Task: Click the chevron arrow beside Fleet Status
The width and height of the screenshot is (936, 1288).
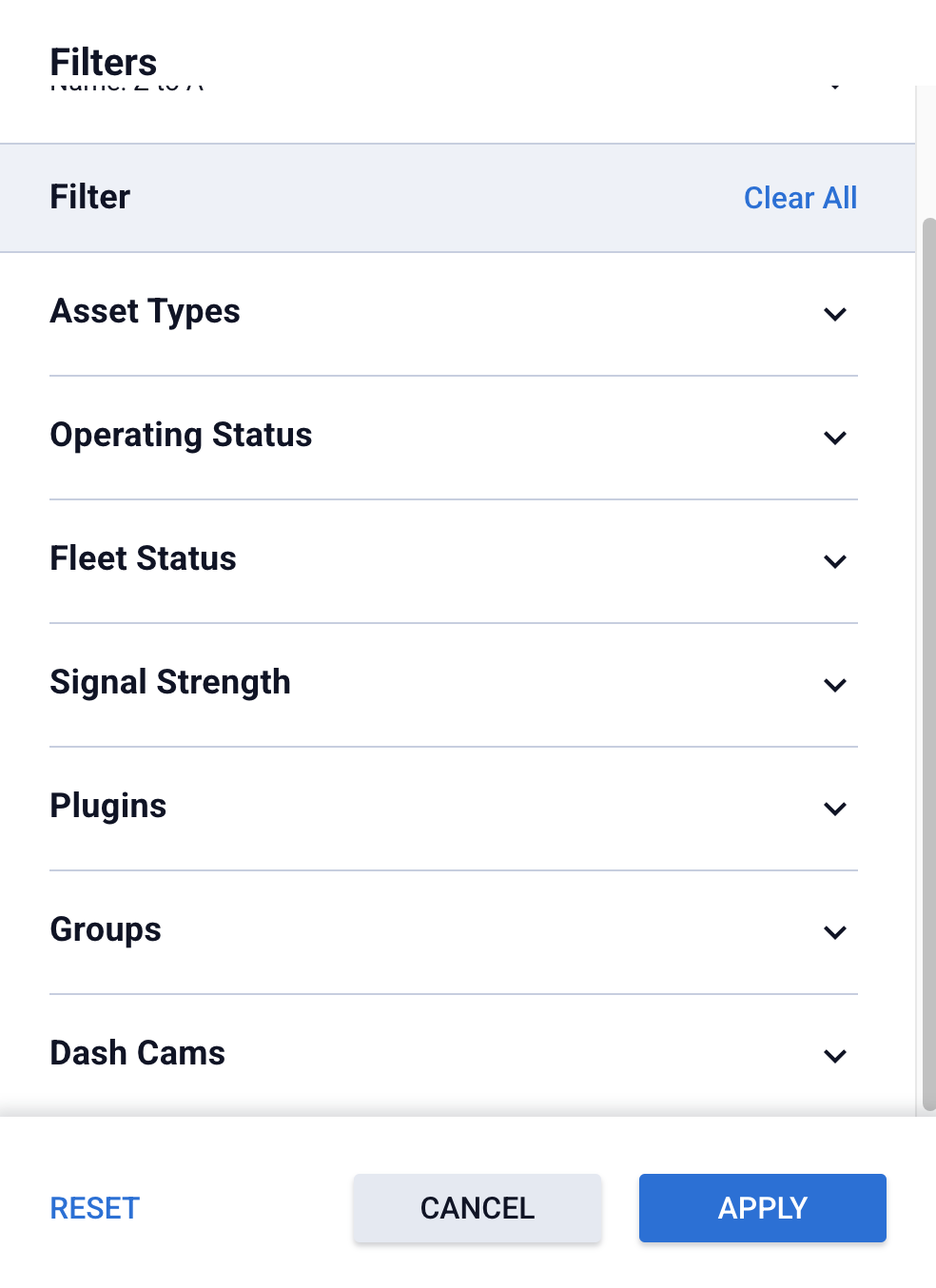Action: tap(835, 561)
